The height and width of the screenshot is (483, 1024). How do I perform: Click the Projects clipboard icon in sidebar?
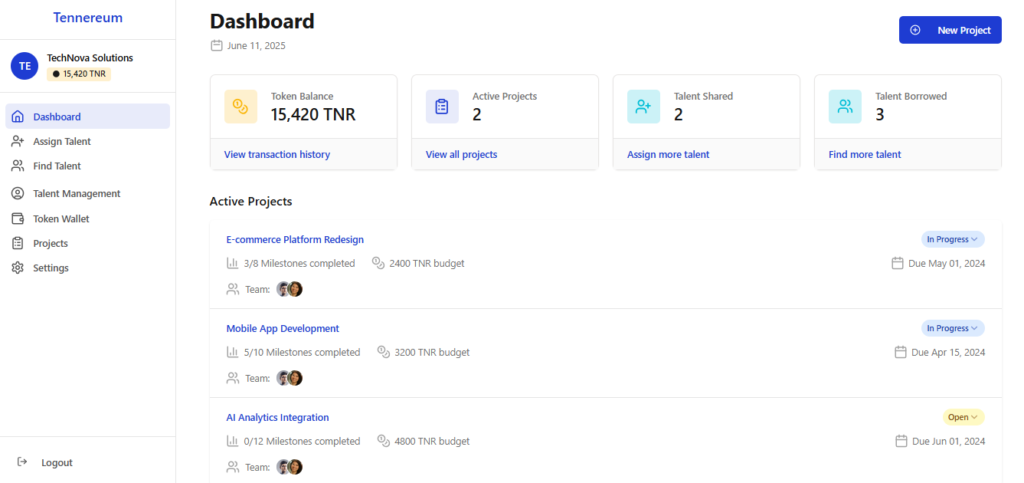coord(18,243)
